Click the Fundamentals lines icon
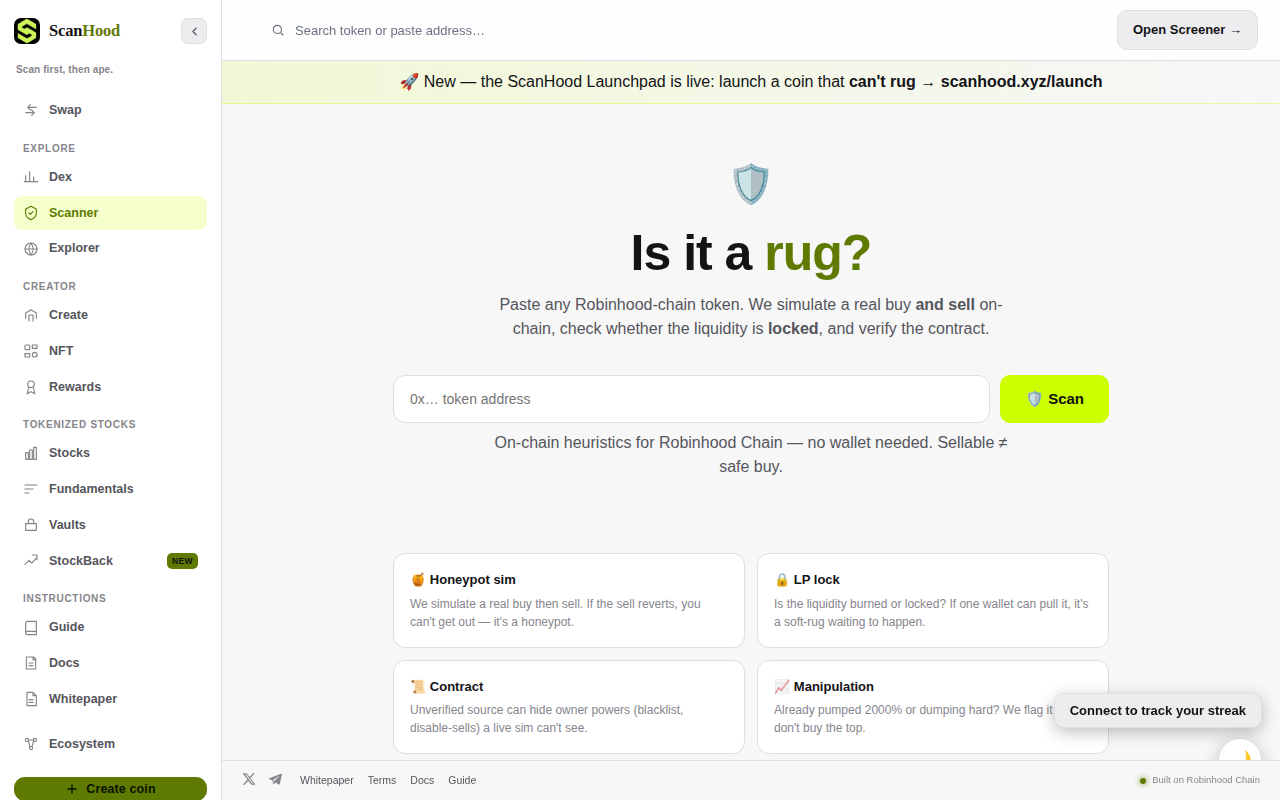Image resolution: width=1280 pixels, height=800 pixels. click(x=31, y=489)
